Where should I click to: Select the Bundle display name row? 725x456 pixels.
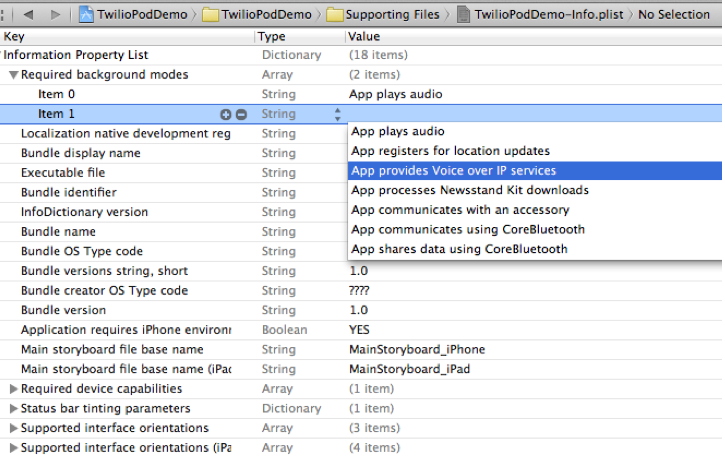[174, 153]
